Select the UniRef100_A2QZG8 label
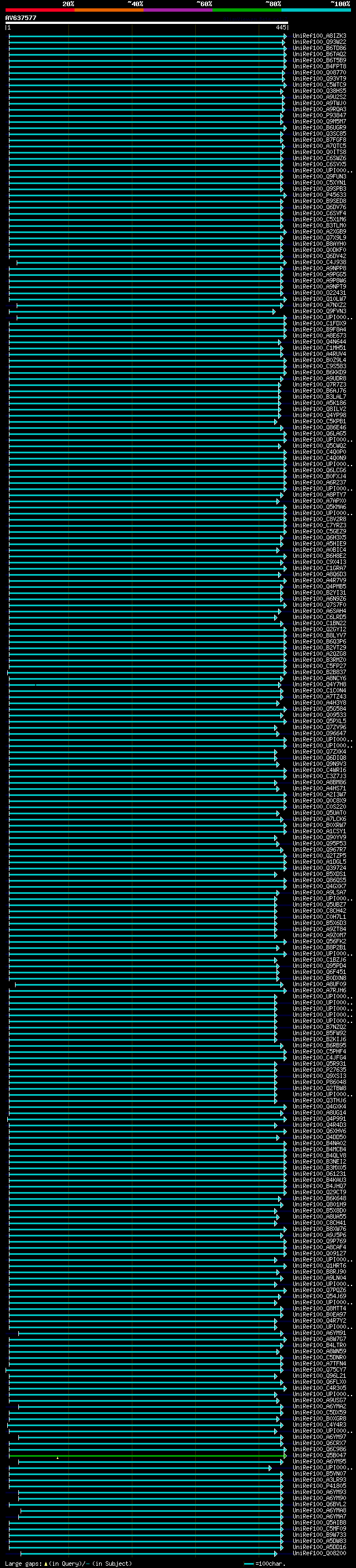Image resolution: width=356 pixels, height=1568 pixels. (x=319, y=654)
